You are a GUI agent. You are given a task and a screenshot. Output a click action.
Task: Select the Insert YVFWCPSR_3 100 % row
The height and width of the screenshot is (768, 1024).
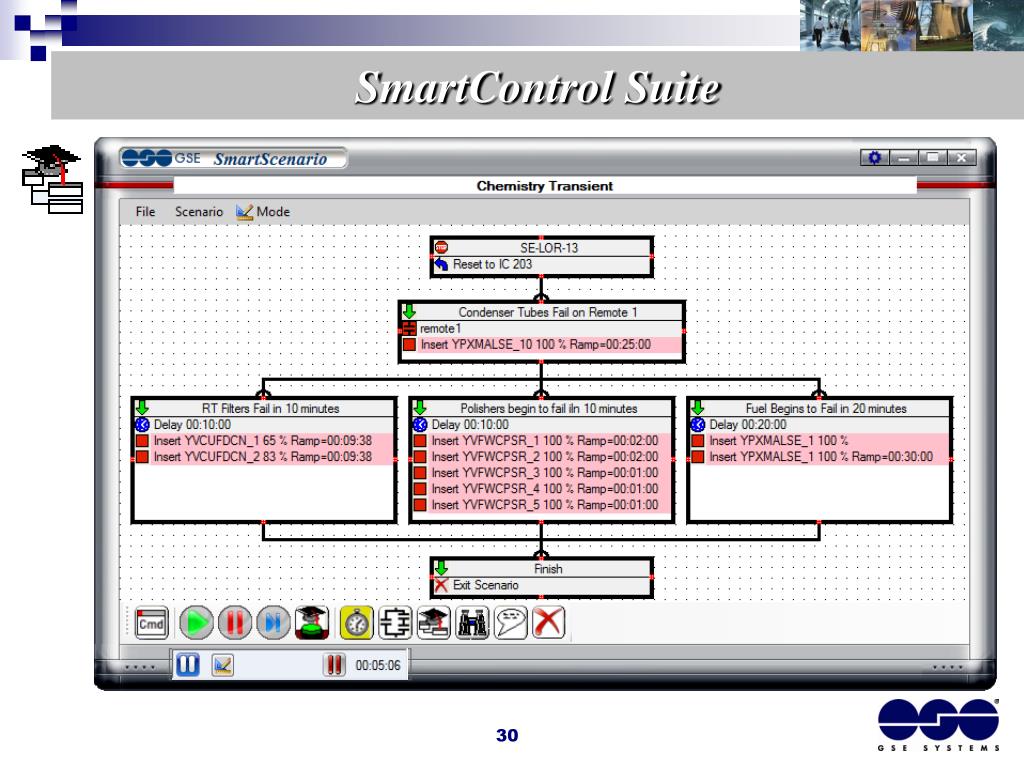coord(541,473)
